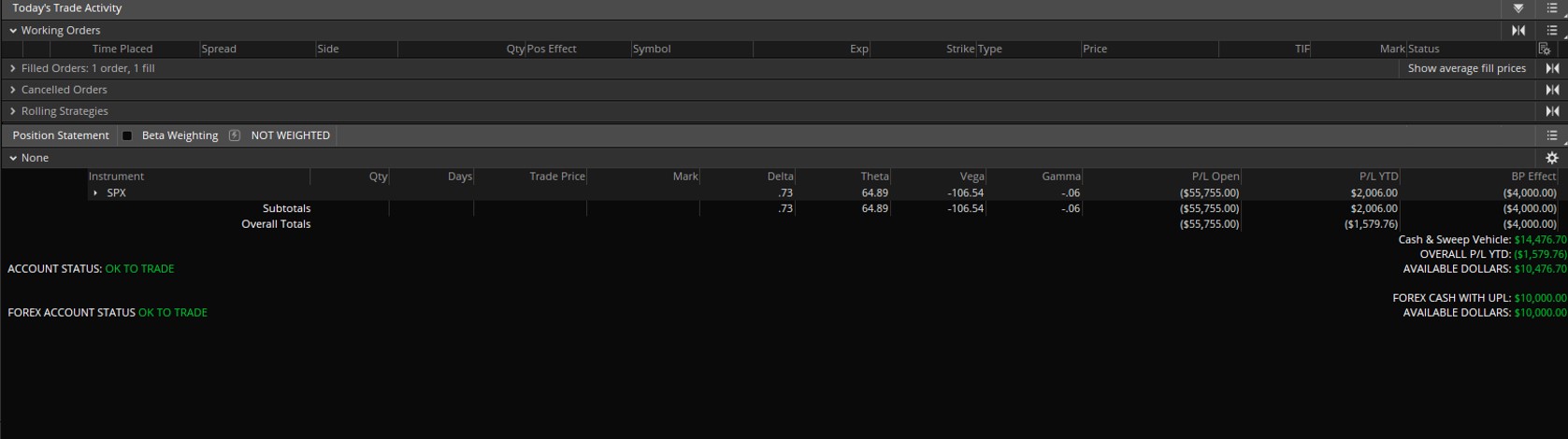Viewport: 1568px width, 439px height.
Task: Open Position Statement list menu icon
Action: point(1552,135)
